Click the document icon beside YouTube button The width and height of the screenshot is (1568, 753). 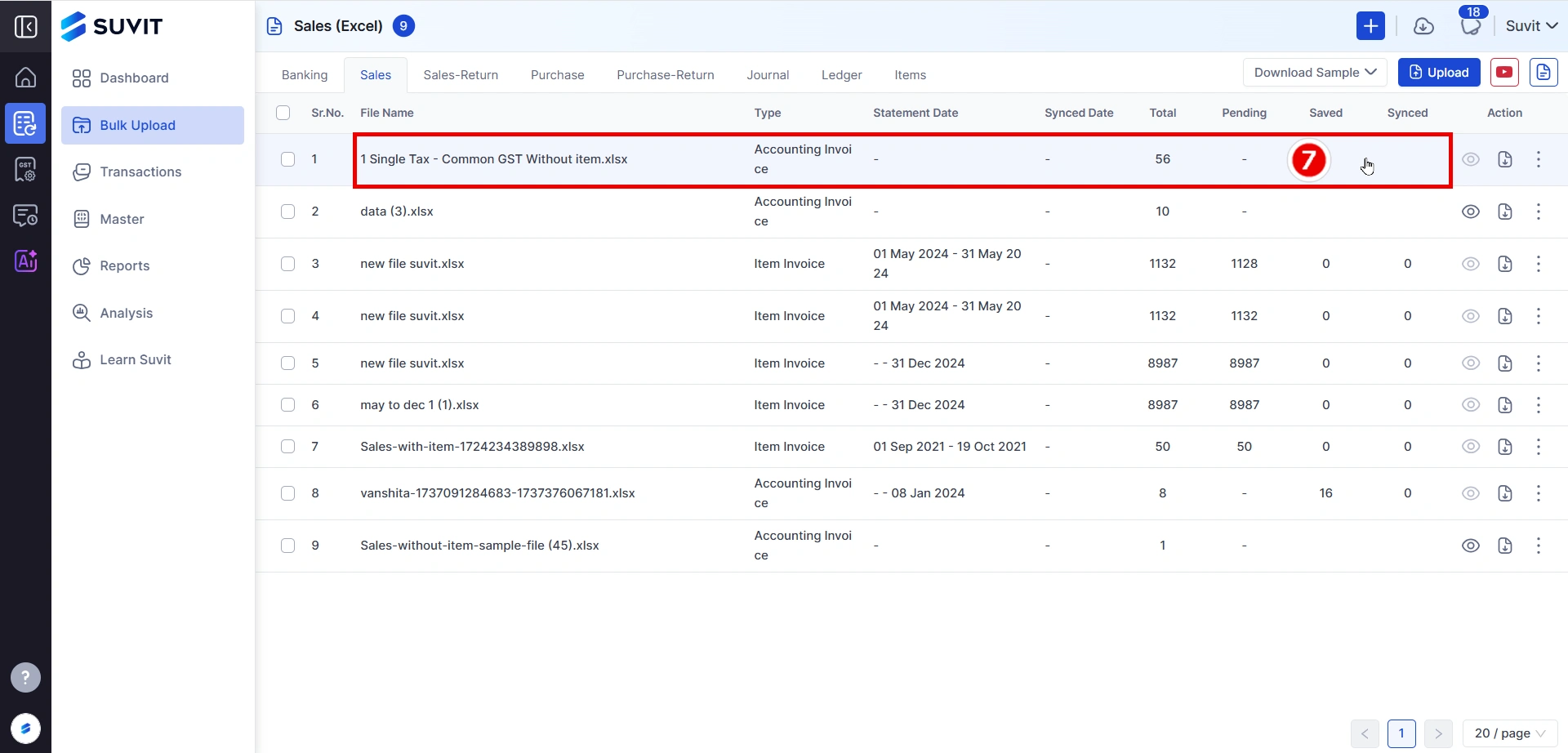click(x=1543, y=73)
